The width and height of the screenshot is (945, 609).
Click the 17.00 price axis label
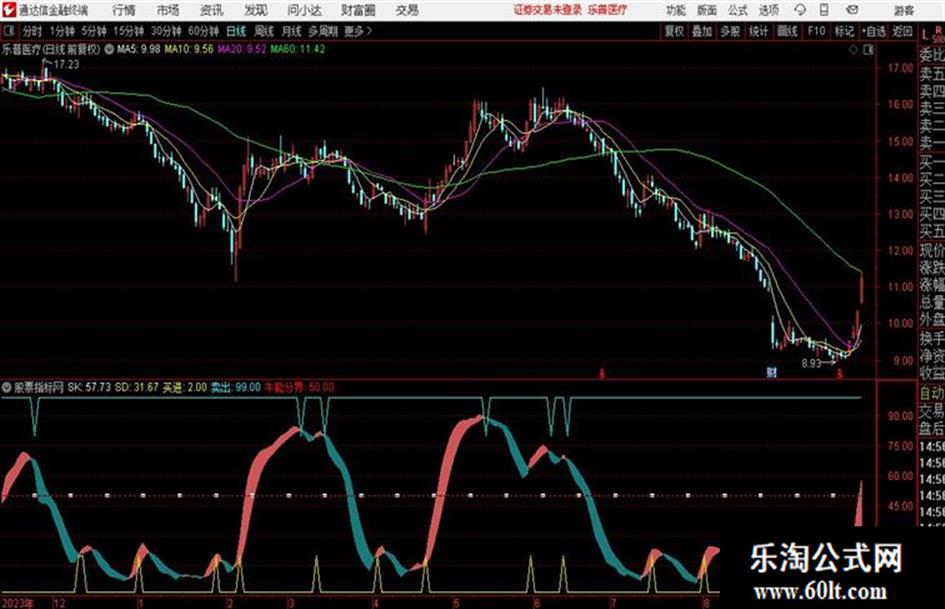click(900, 68)
